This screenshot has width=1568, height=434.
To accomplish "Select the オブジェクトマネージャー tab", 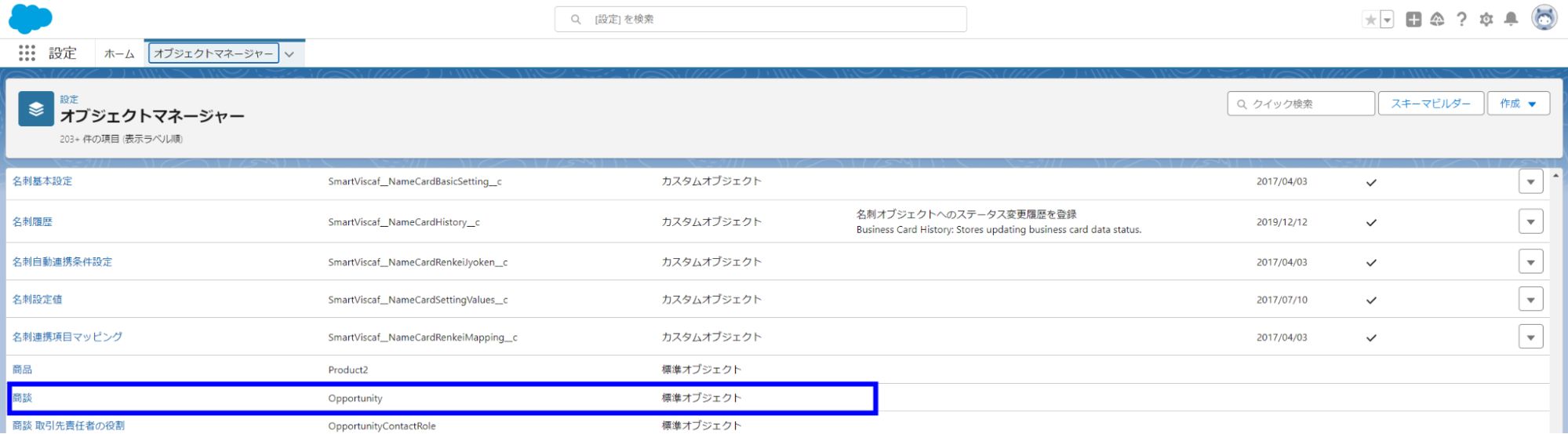I will [213, 53].
